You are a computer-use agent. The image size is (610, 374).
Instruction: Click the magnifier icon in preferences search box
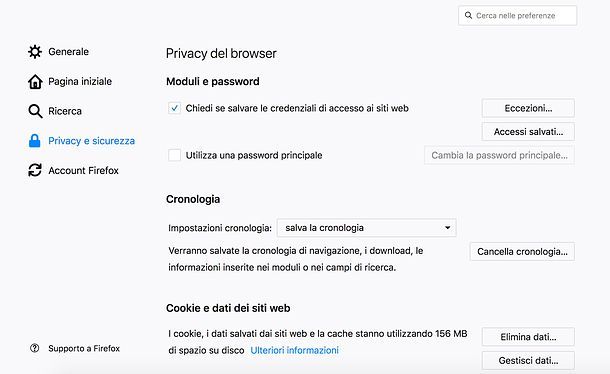point(468,16)
